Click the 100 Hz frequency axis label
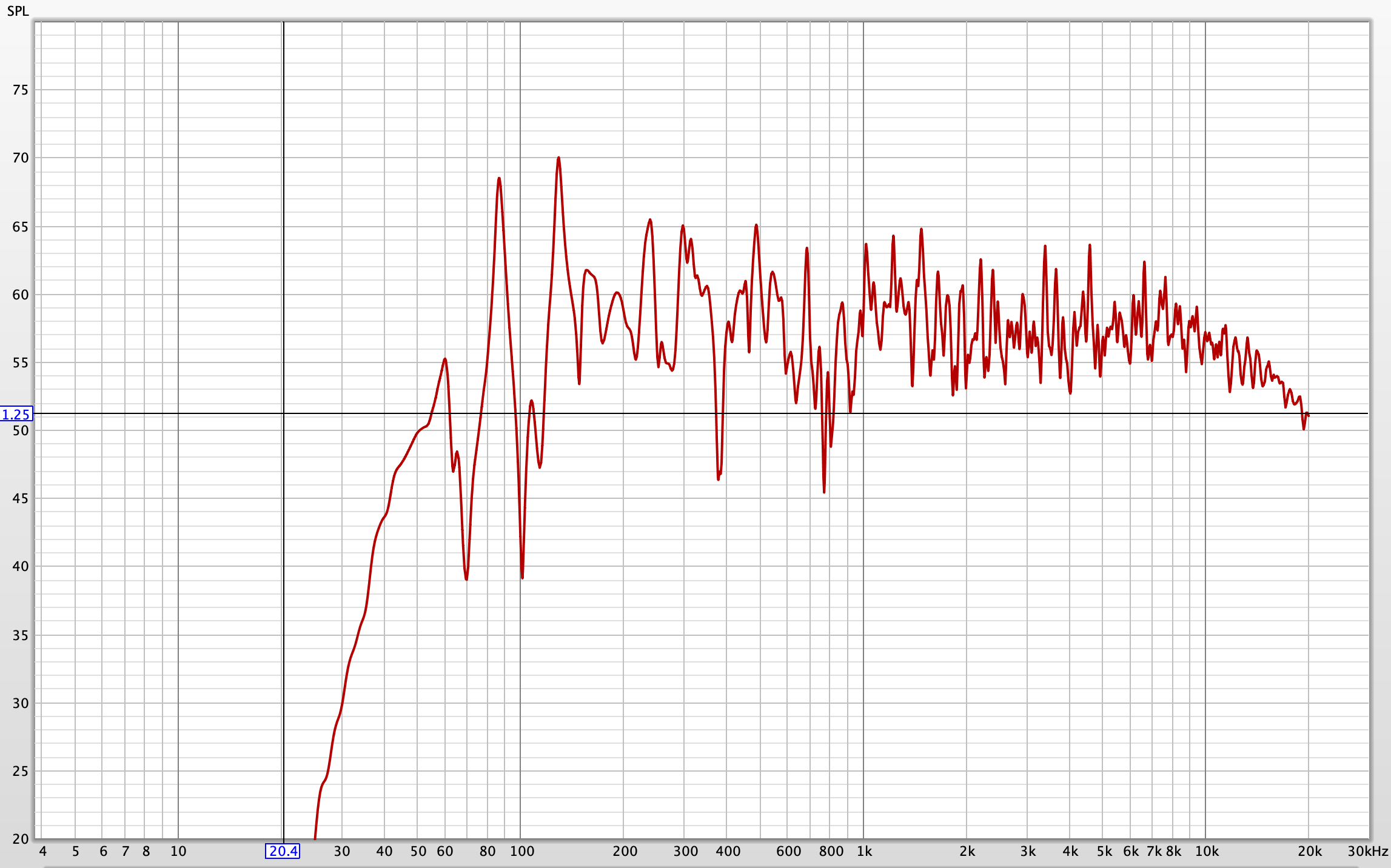 521,851
